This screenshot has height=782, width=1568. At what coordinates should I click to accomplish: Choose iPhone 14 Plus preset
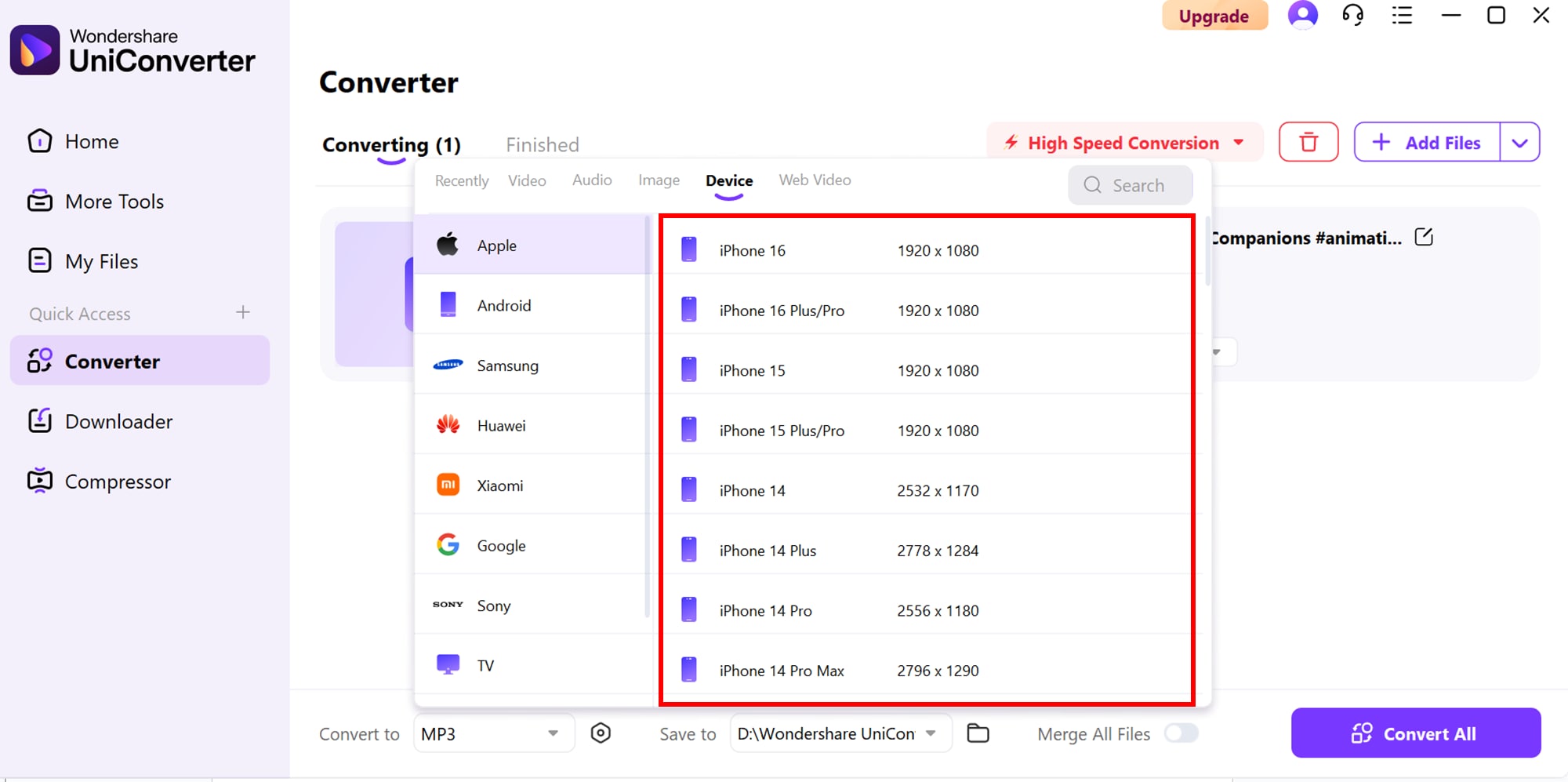click(x=927, y=551)
